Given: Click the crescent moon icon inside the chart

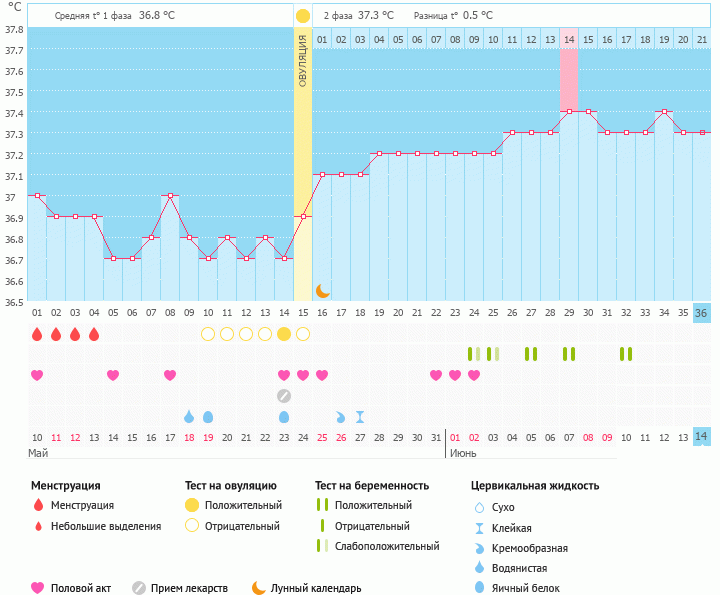Looking at the screenshot, I should coord(322,290).
